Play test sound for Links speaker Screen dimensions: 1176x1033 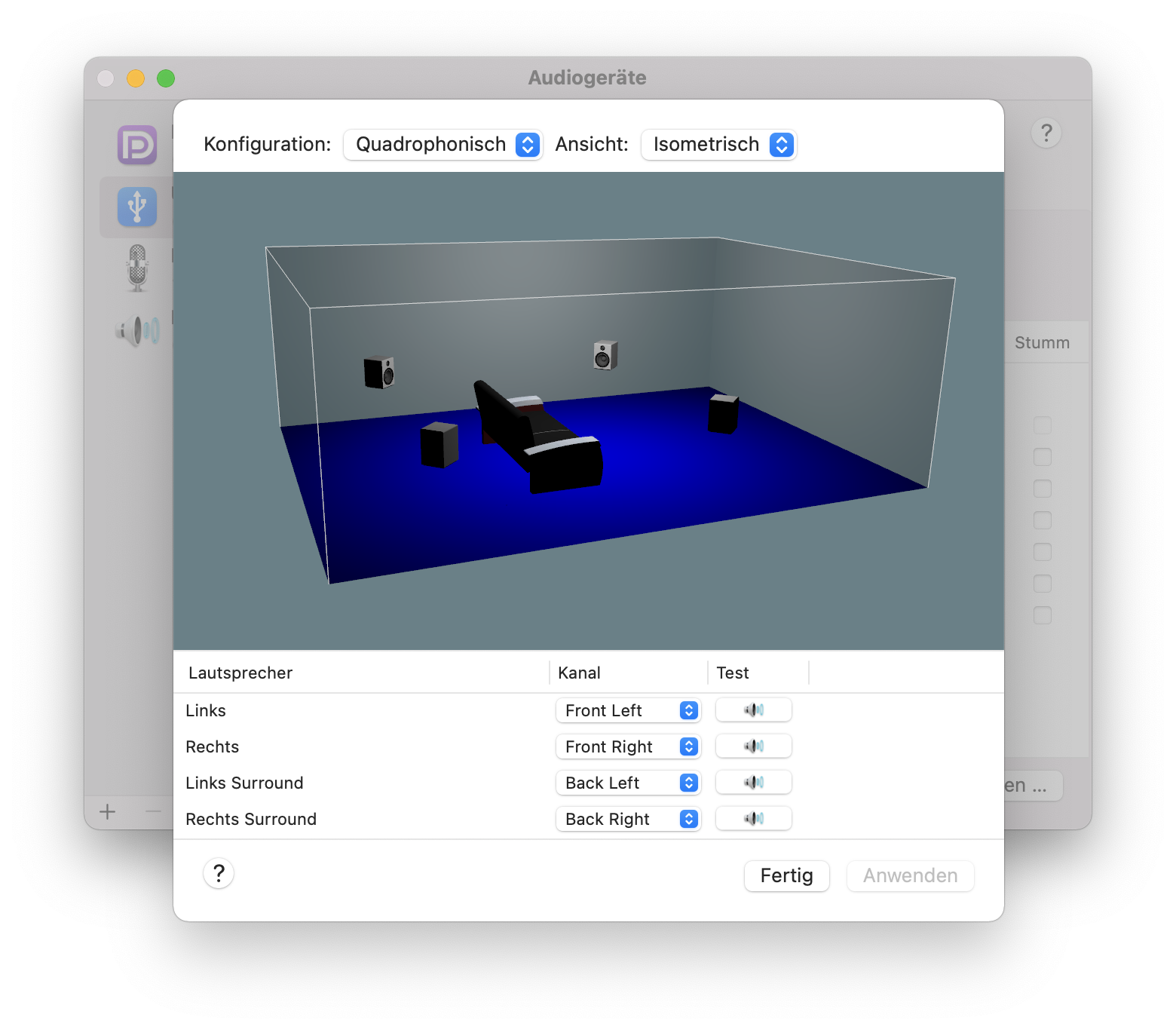(753, 710)
